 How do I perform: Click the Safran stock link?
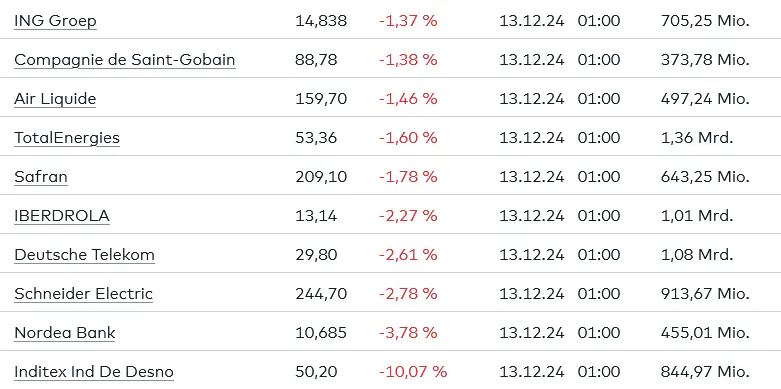(x=41, y=177)
